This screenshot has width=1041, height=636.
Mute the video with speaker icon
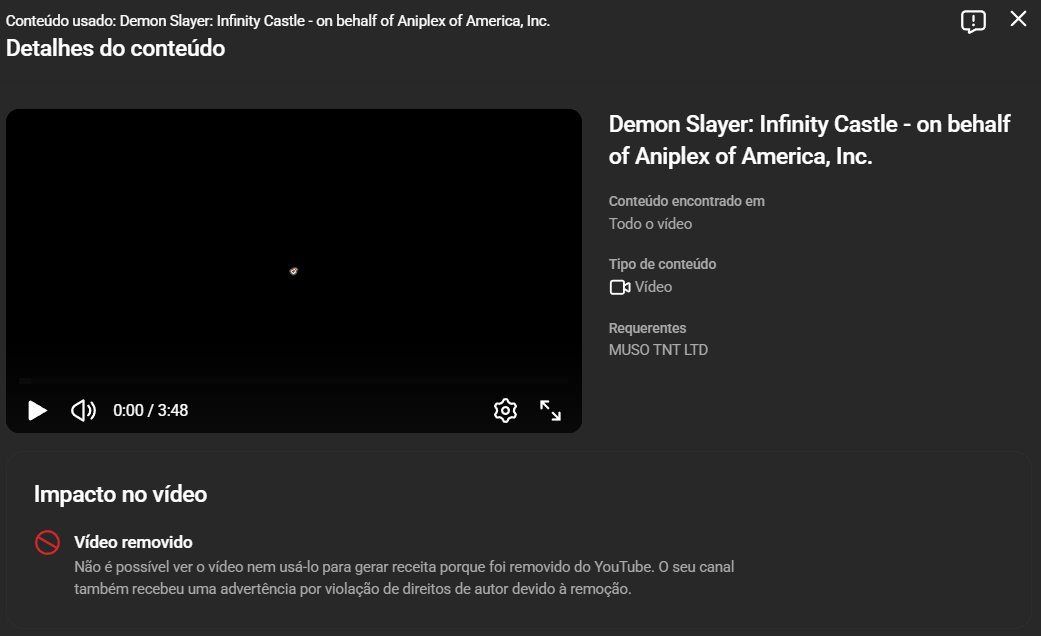click(84, 410)
